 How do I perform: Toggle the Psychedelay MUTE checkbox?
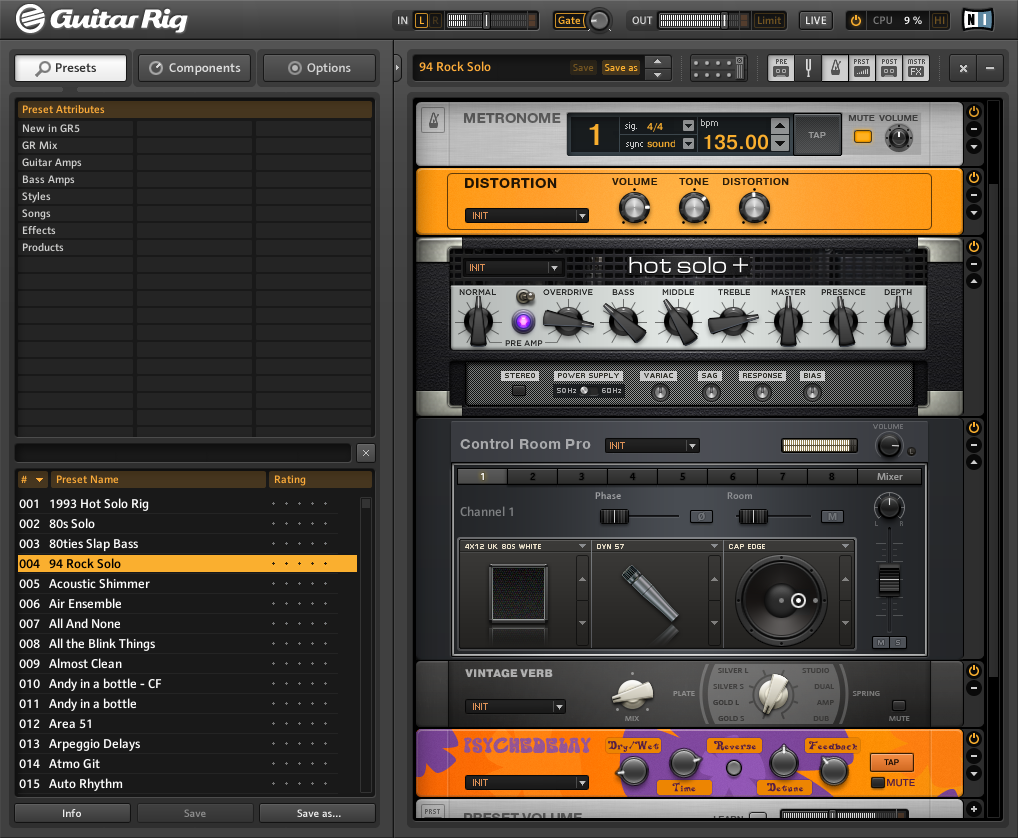pyautogui.click(x=878, y=782)
